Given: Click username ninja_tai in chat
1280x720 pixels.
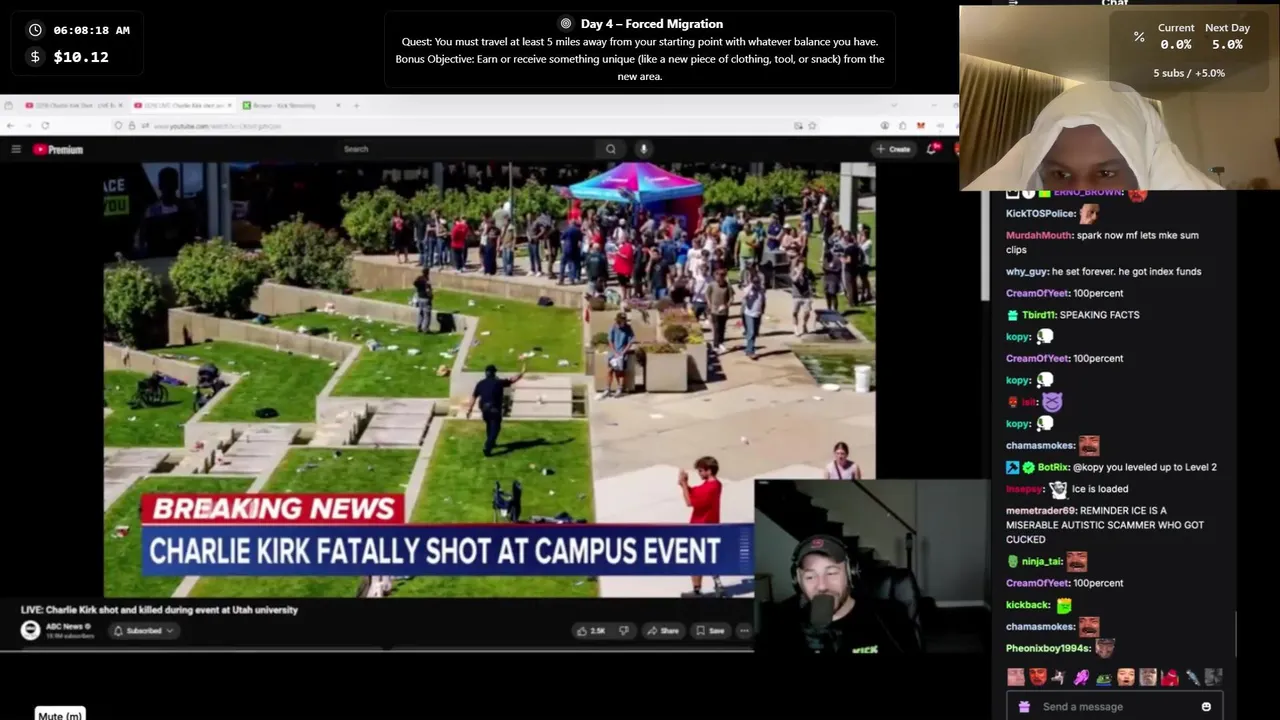Looking at the screenshot, I should [1042, 562].
